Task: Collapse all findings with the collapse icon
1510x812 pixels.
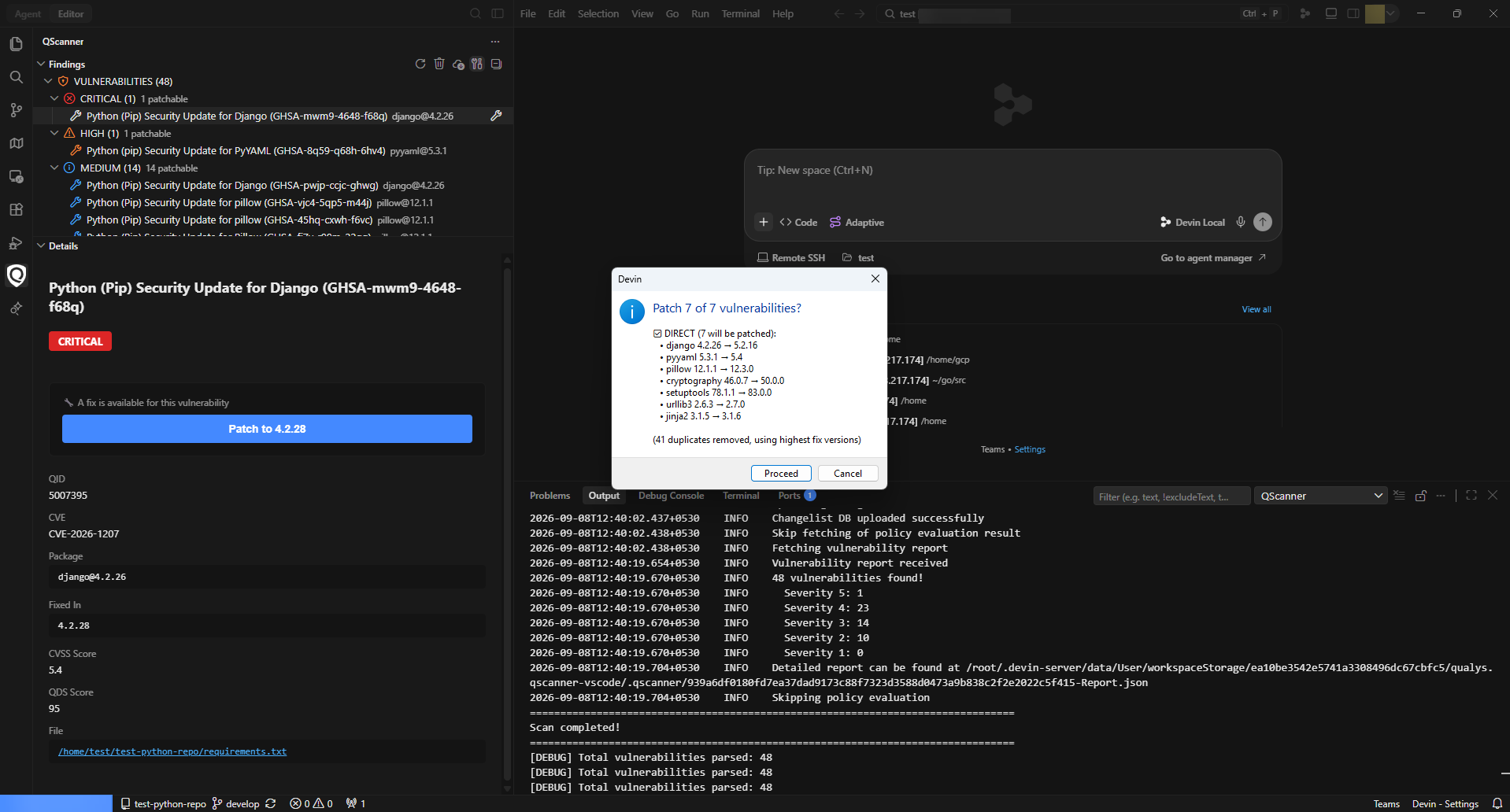Action: click(x=496, y=64)
